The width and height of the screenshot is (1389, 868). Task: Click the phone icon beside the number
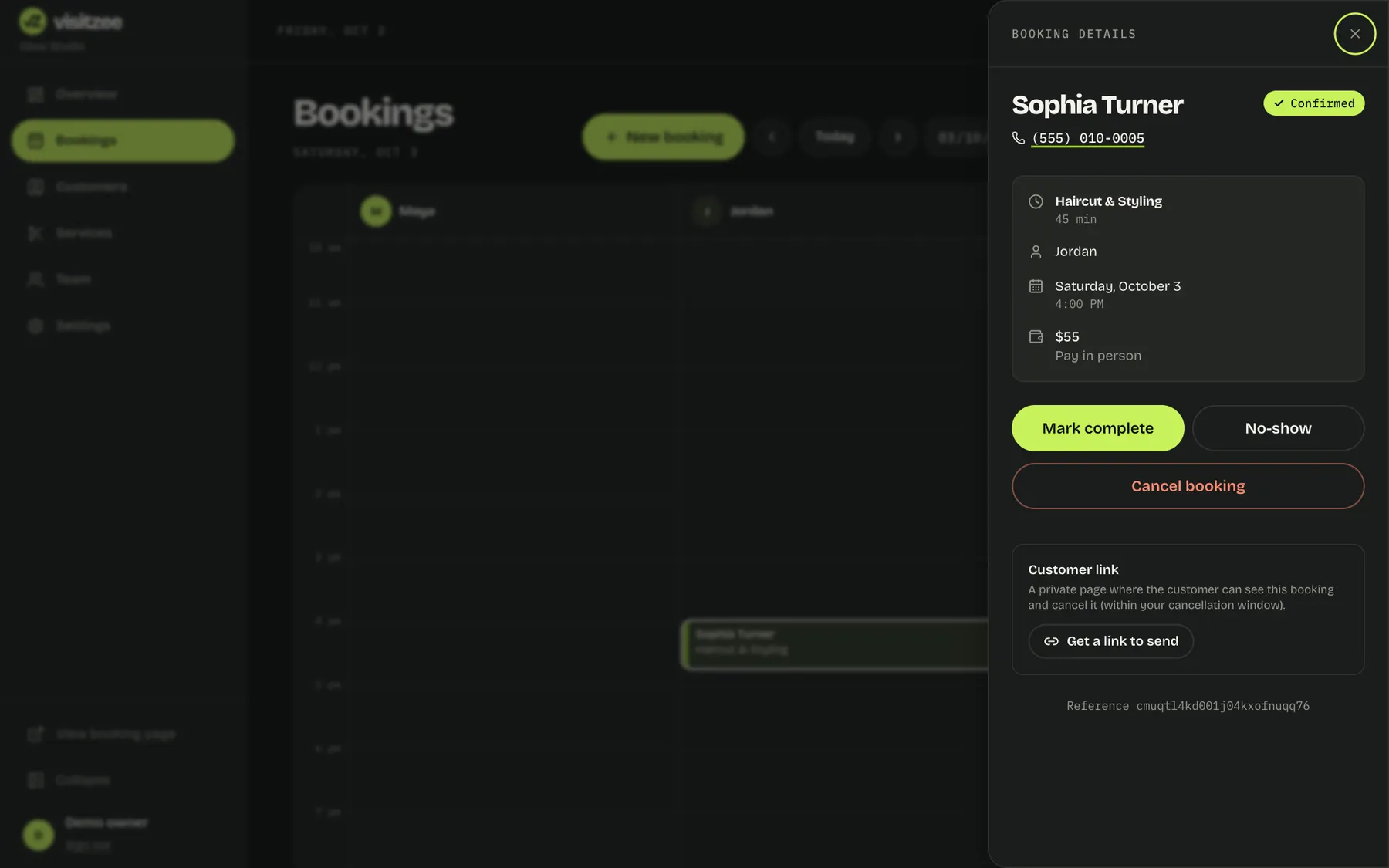1019,138
